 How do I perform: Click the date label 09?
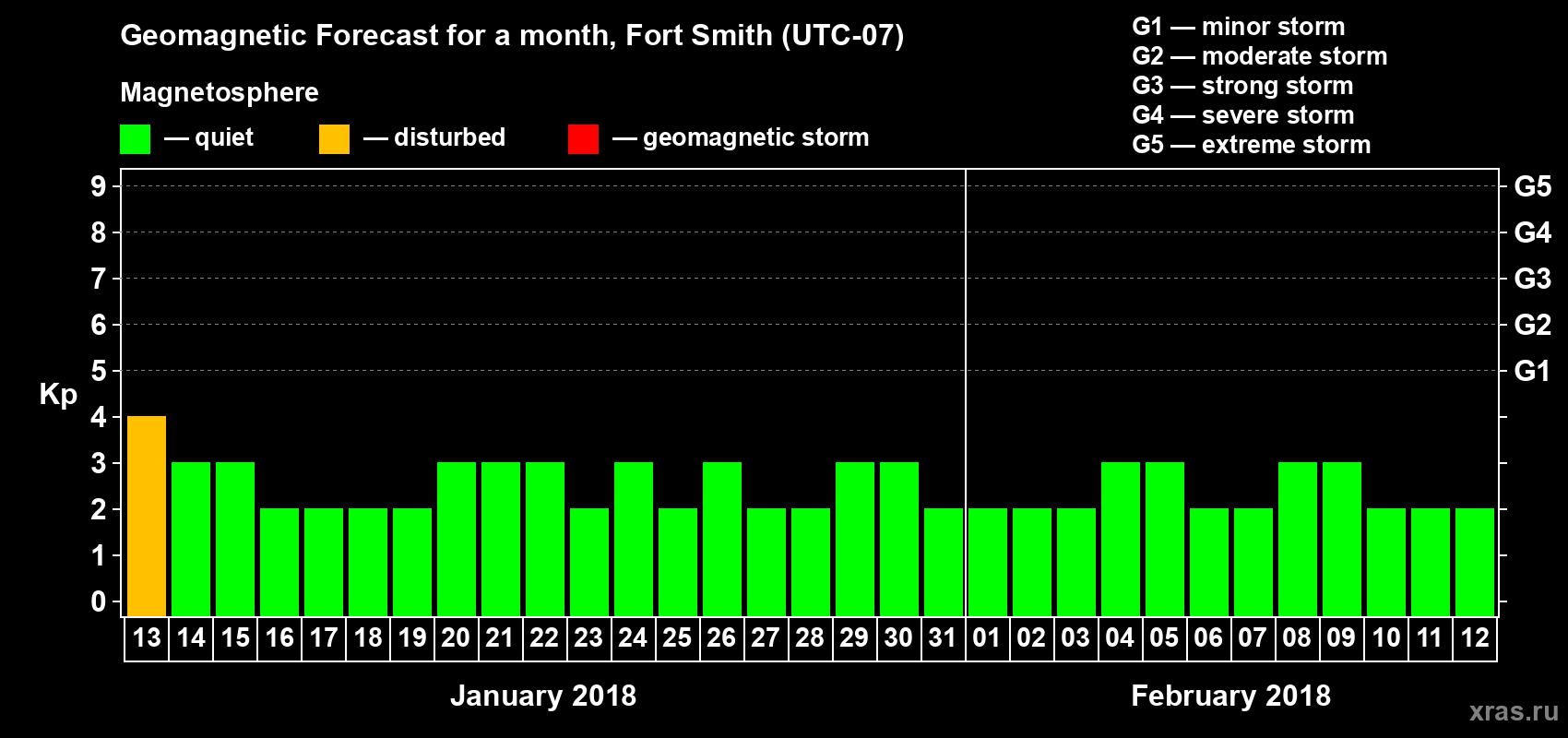coord(1341,638)
